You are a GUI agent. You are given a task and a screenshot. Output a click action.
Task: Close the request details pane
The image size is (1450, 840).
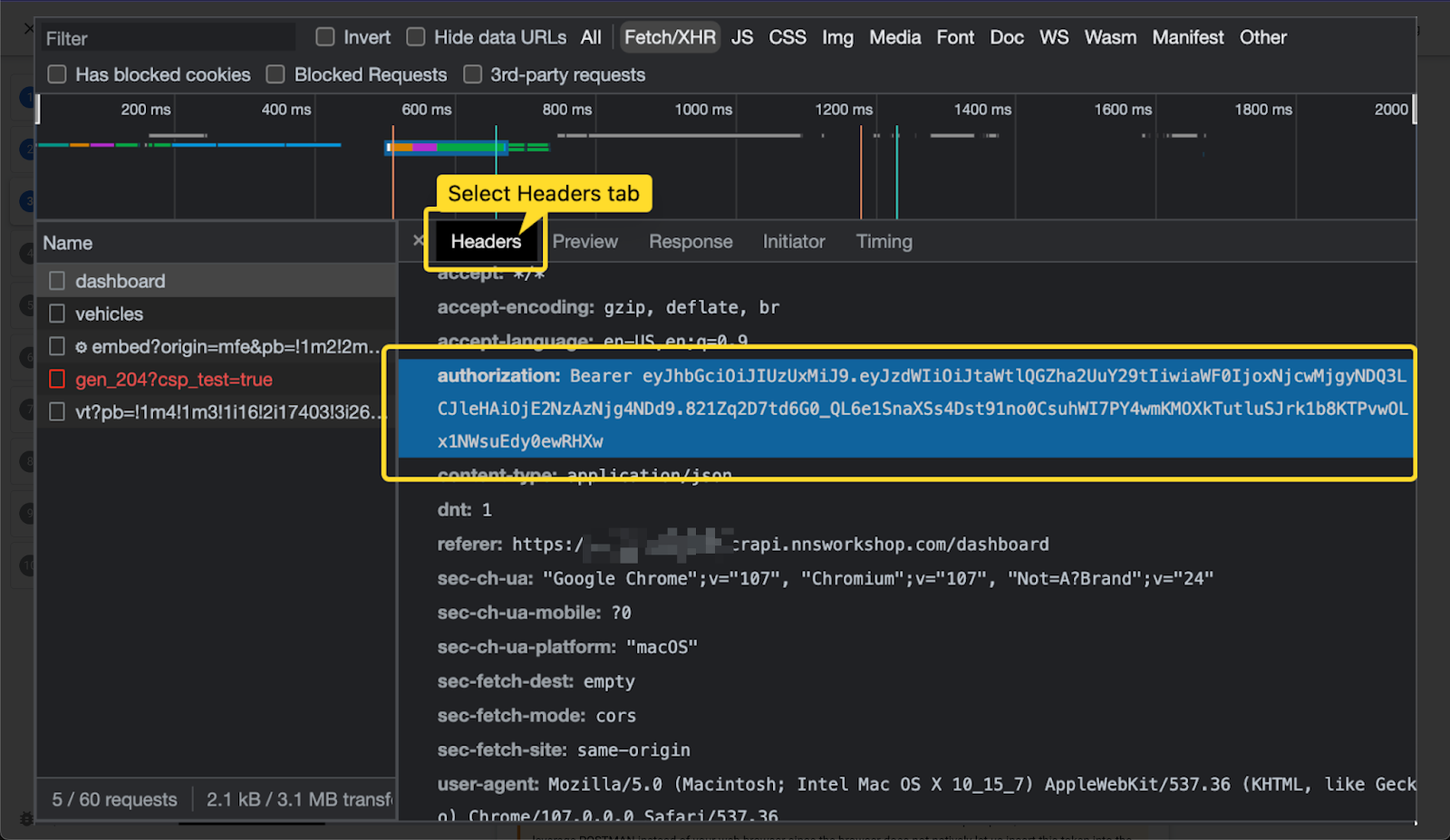[418, 241]
